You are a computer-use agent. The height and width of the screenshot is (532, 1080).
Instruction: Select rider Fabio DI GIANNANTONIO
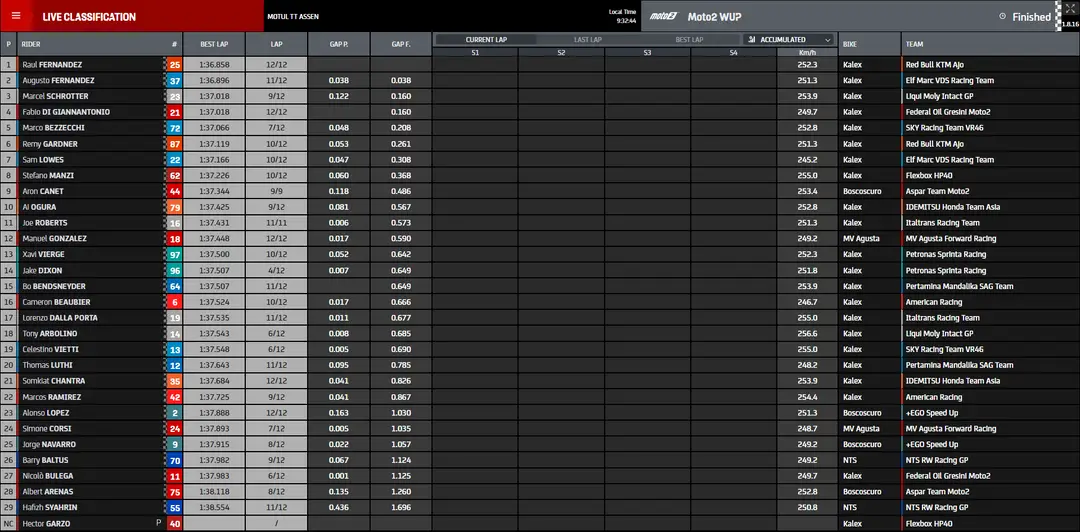click(65, 112)
